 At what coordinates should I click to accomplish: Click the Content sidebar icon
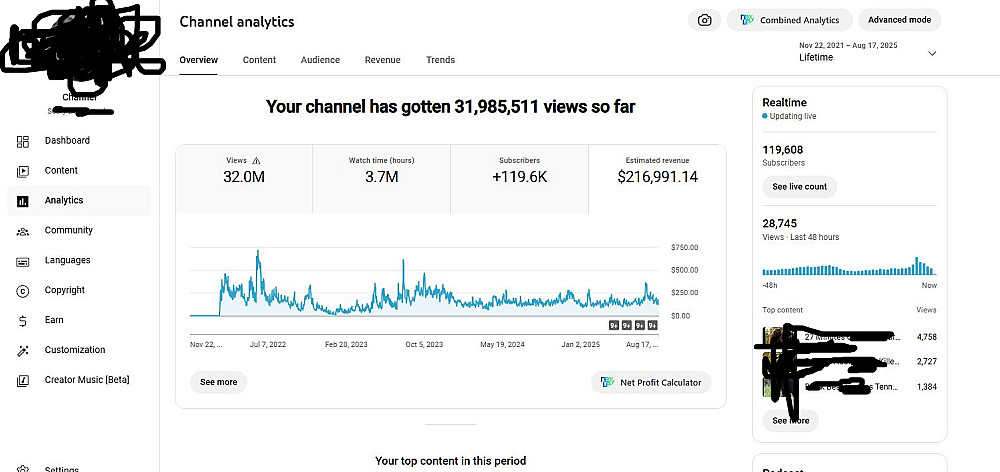[x=23, y=171]
